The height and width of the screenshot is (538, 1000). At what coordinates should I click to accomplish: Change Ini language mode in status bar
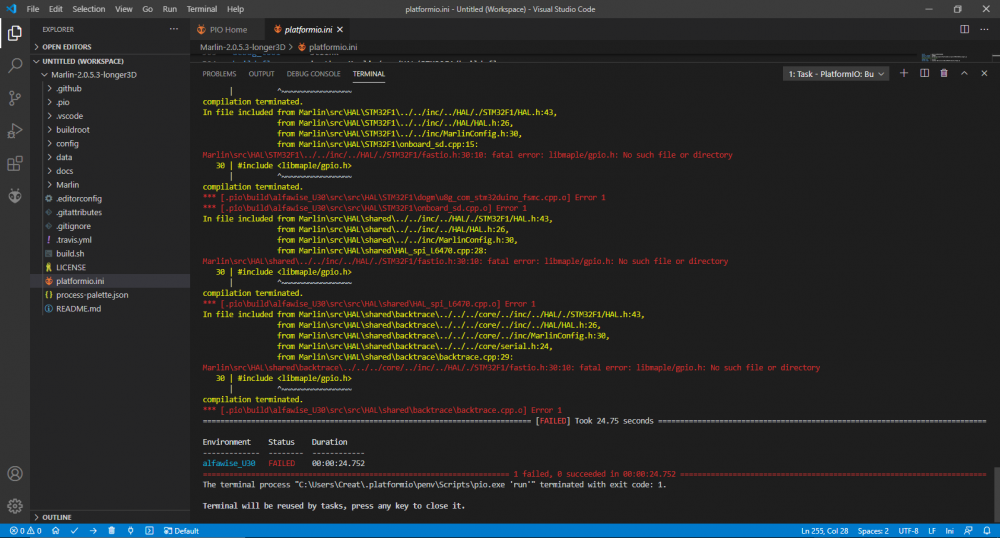[949, 531]
